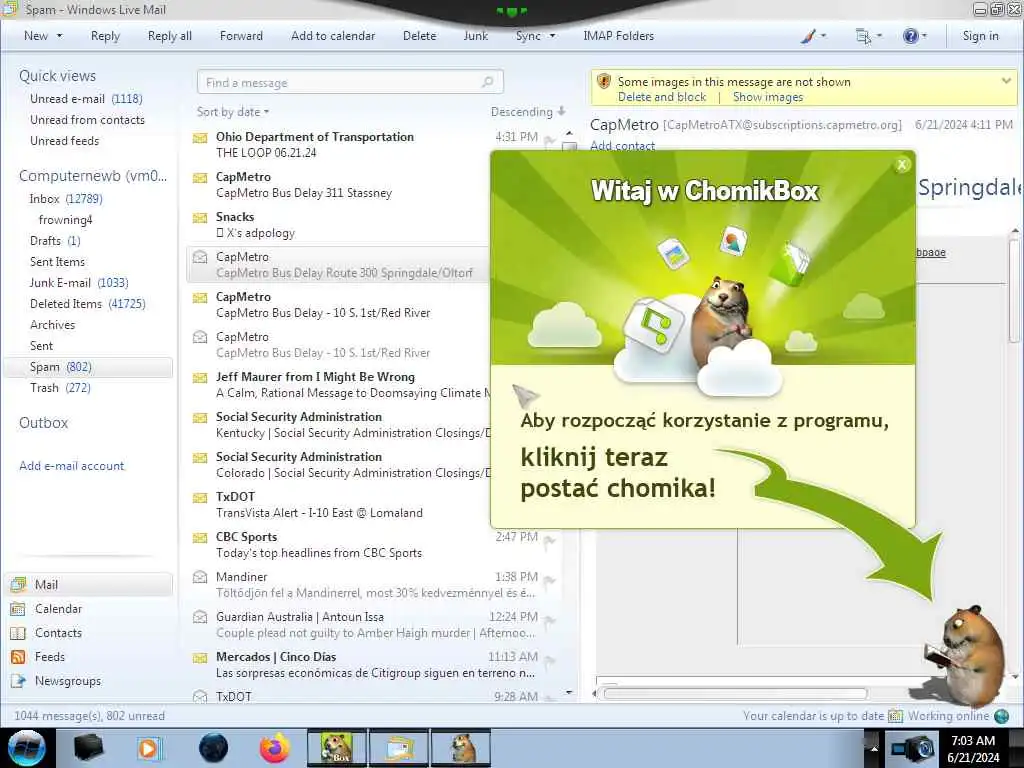The image size is (1024, 768).
Task: Open the New message dropdown arrow
Action: [59, 36]
